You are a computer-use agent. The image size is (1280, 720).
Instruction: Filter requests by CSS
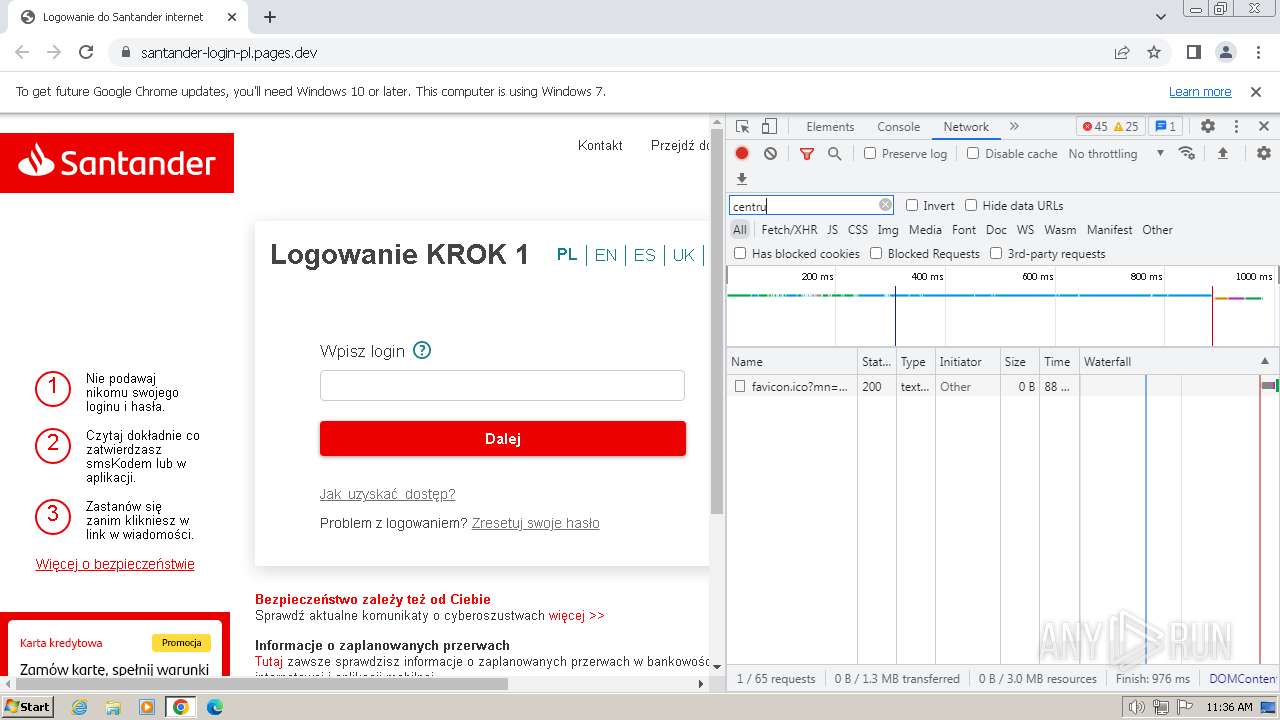(x=858, y=229)
